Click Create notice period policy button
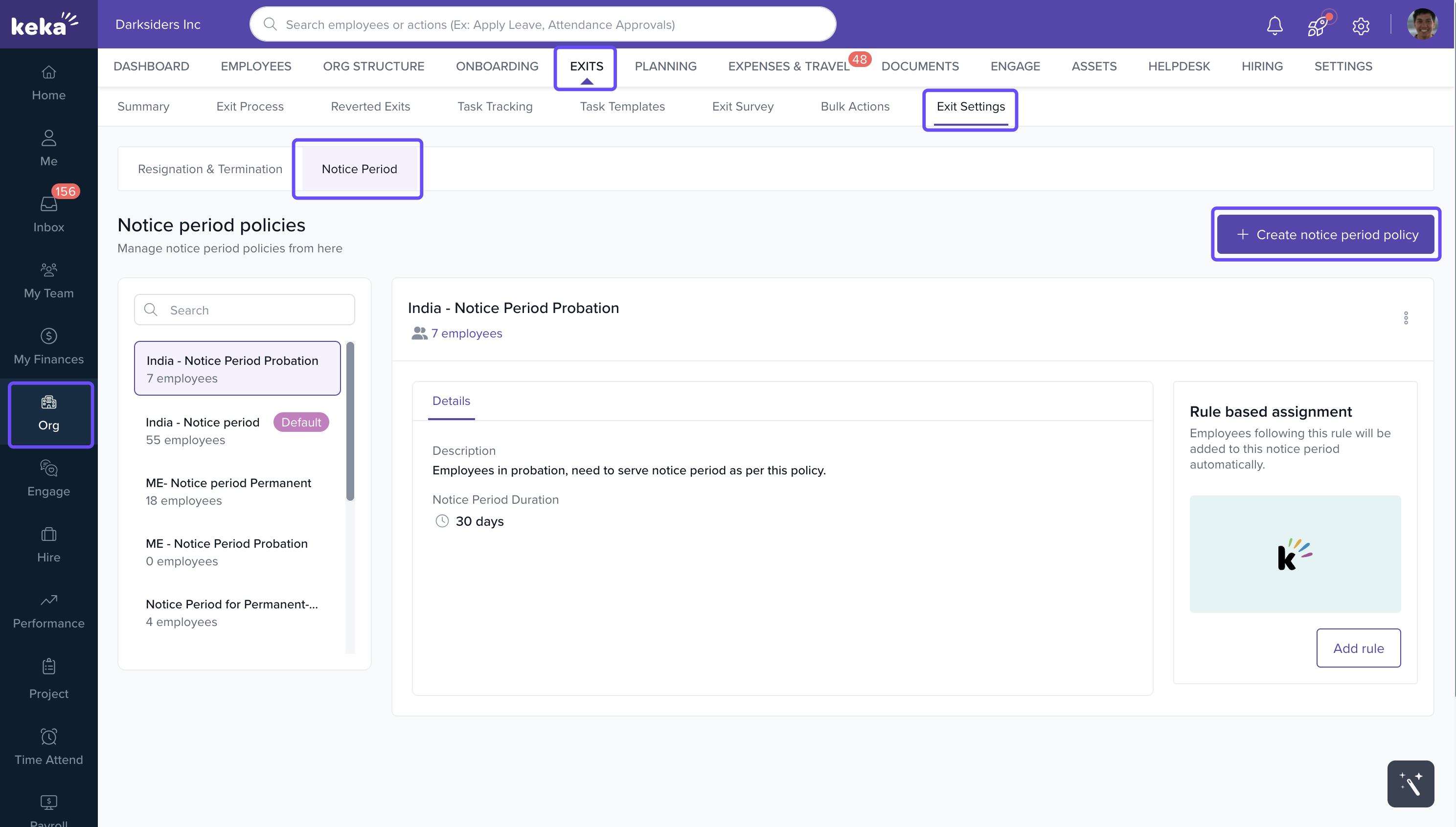 pos(1325,234)
